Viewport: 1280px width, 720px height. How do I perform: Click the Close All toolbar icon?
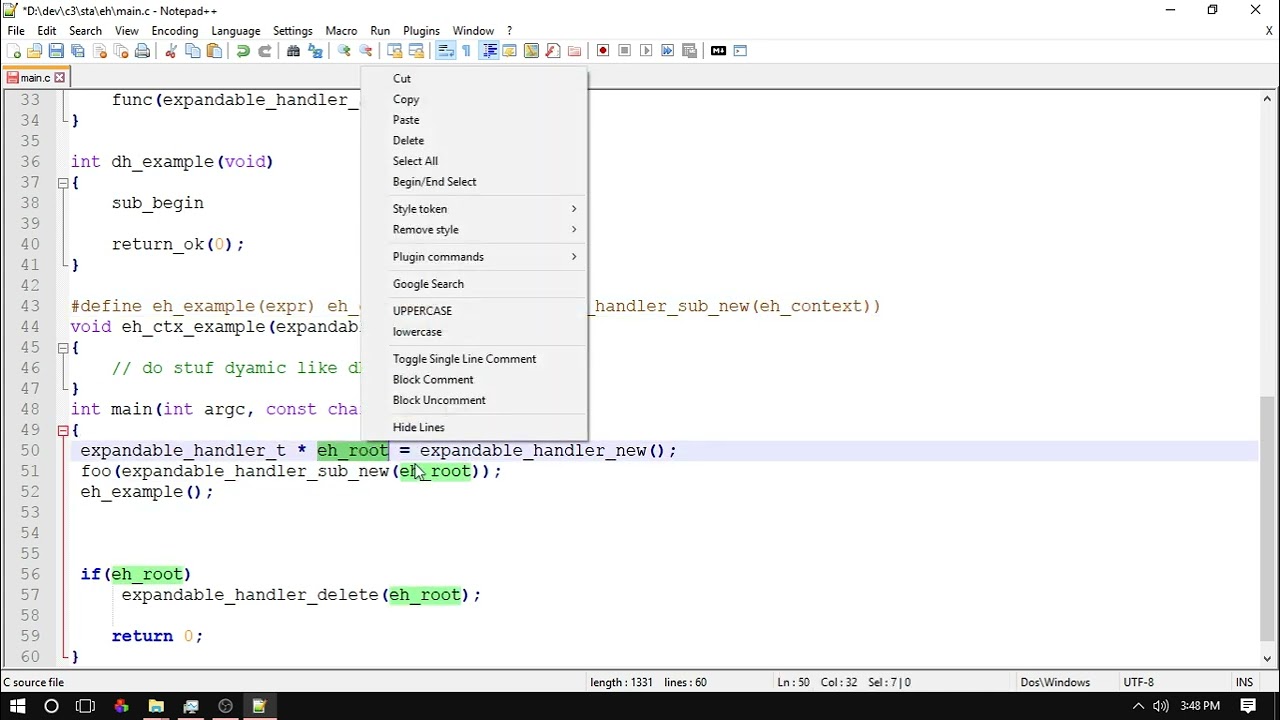tap(120, 51)
